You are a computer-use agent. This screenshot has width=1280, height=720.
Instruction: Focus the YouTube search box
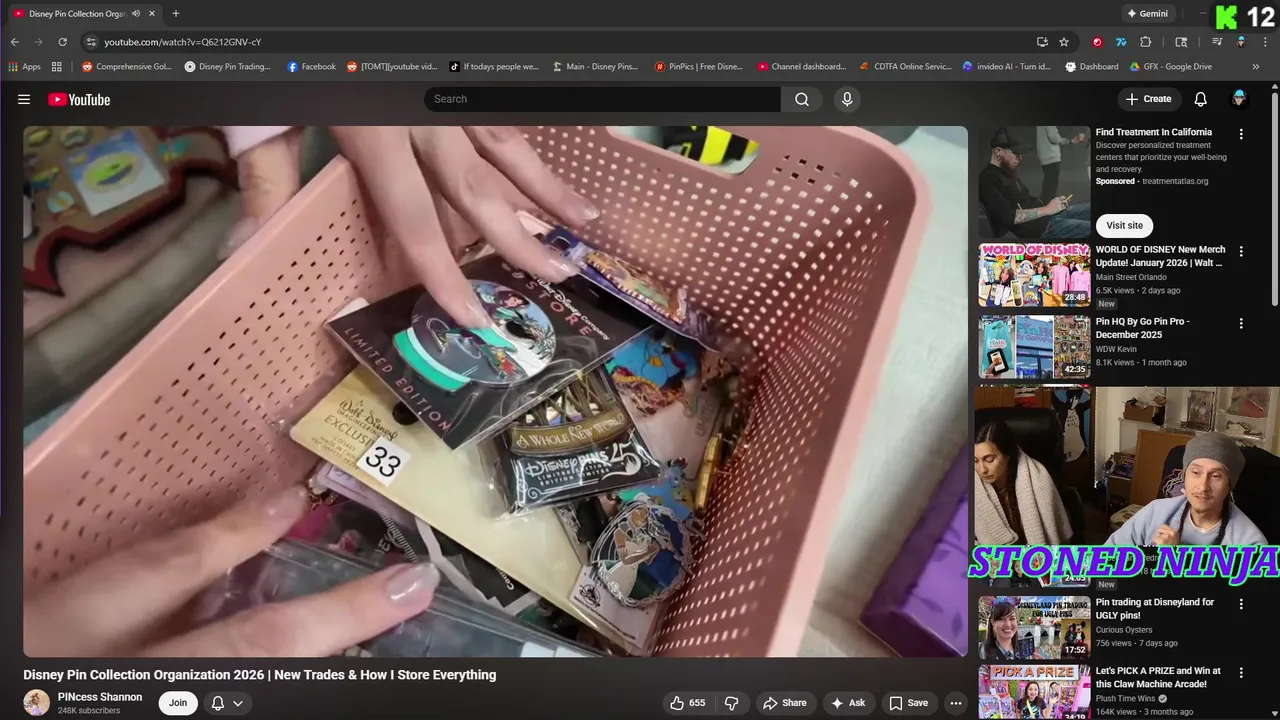[602, 99]
